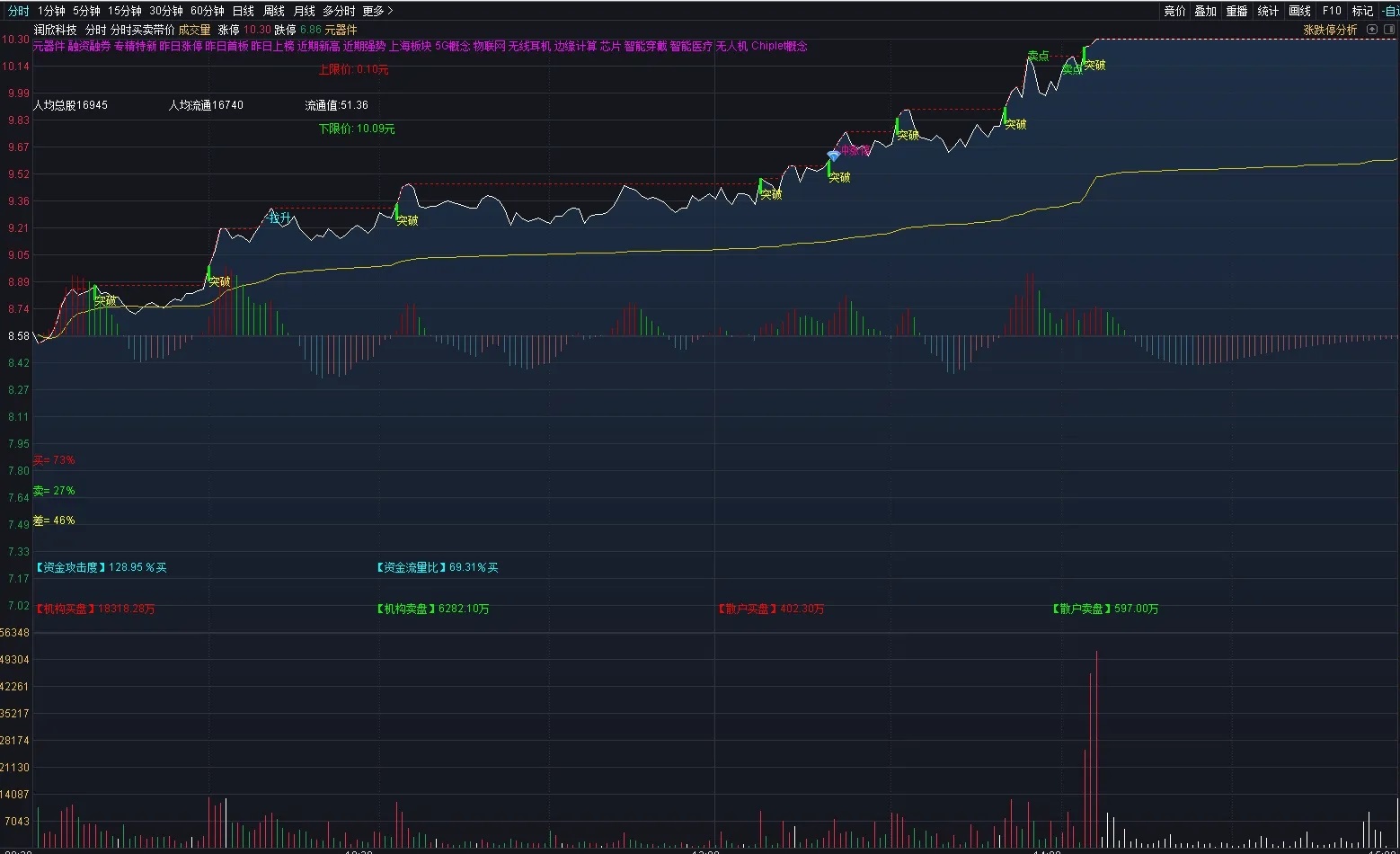Open the 叠加 overlay tool
Screen dimensions: 1400x854
click(1205, 11)
